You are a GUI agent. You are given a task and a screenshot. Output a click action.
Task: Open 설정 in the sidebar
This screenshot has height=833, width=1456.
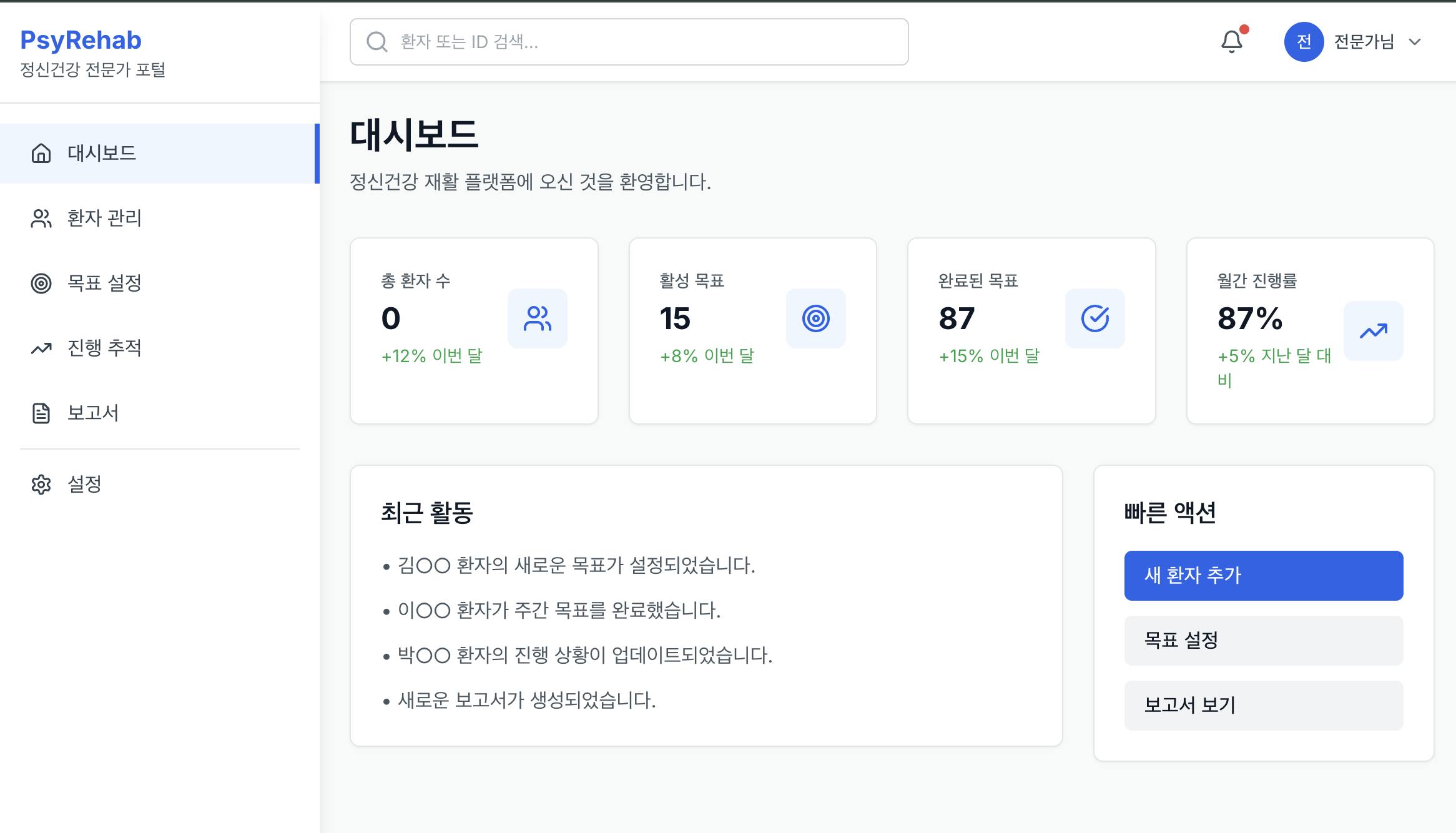(160, 484)
